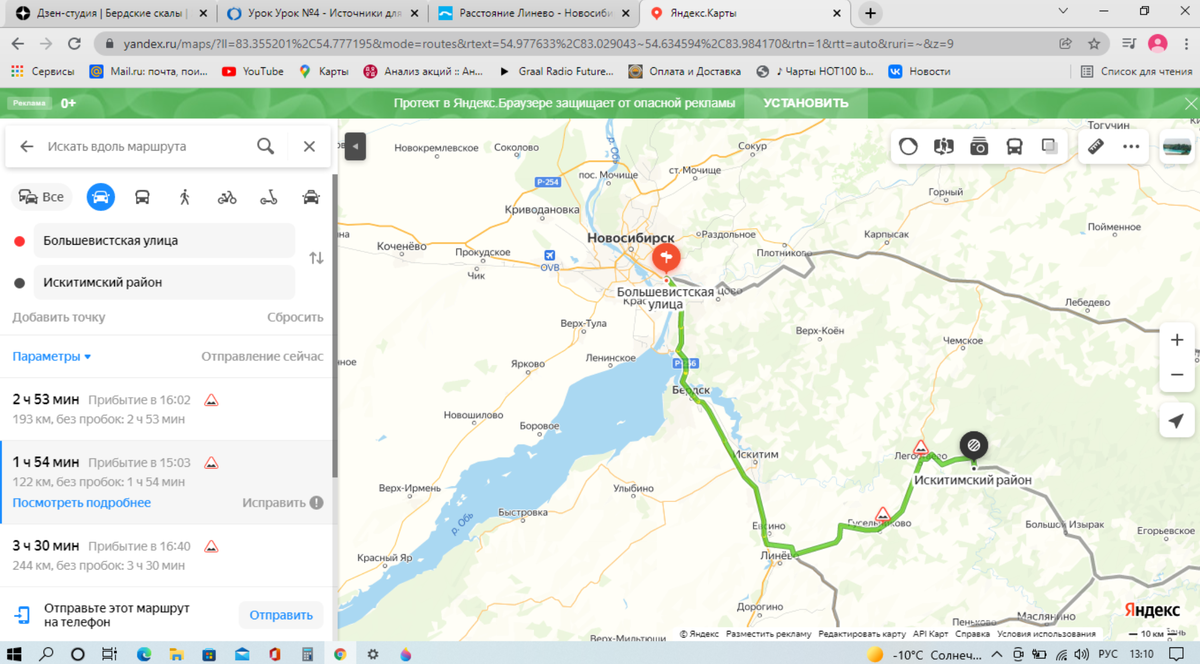Swap the start and destination route points
Image resolution: width=1200 pixels, height=664 pixels.
click(316, 258)
